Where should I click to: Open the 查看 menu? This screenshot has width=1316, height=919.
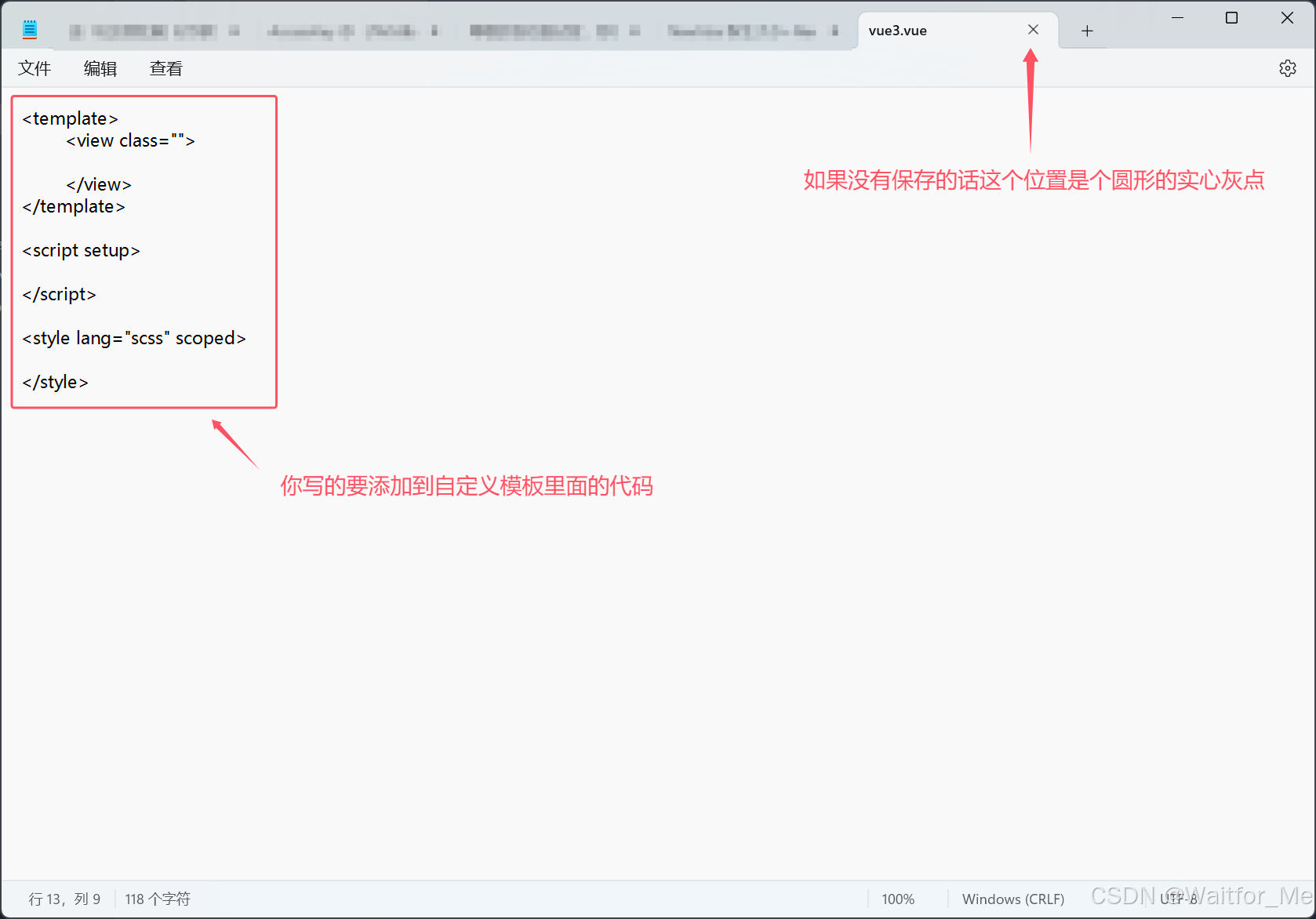(x=166, y=68)
